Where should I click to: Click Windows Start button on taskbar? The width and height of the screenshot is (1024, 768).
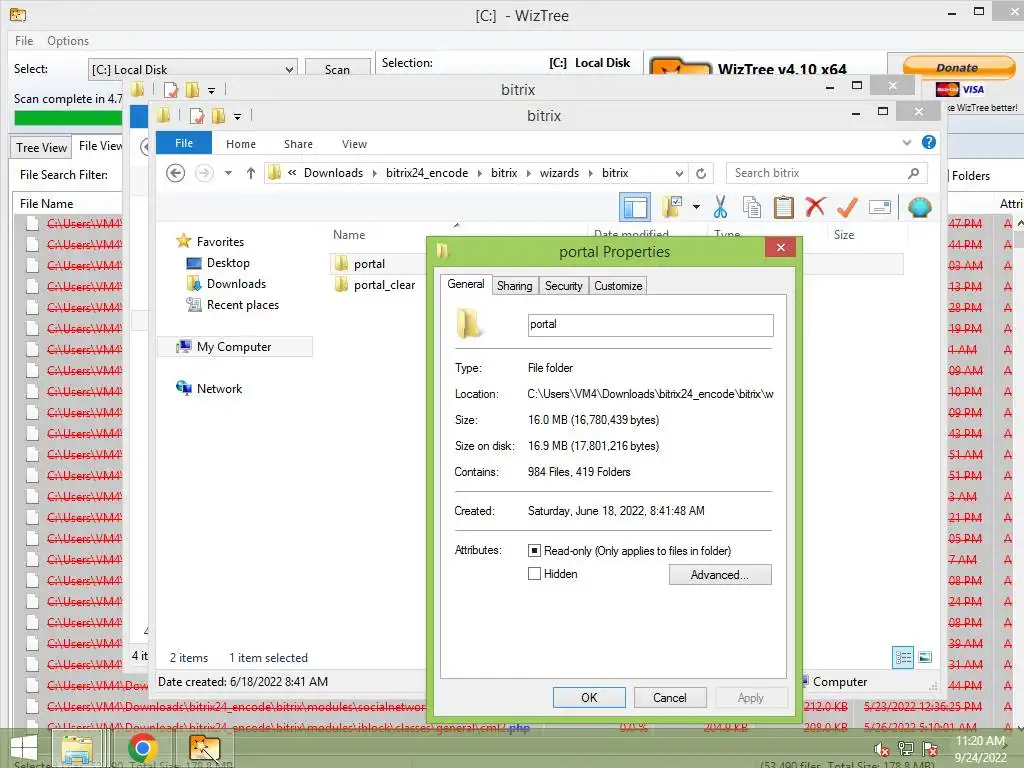coord(24,748)
